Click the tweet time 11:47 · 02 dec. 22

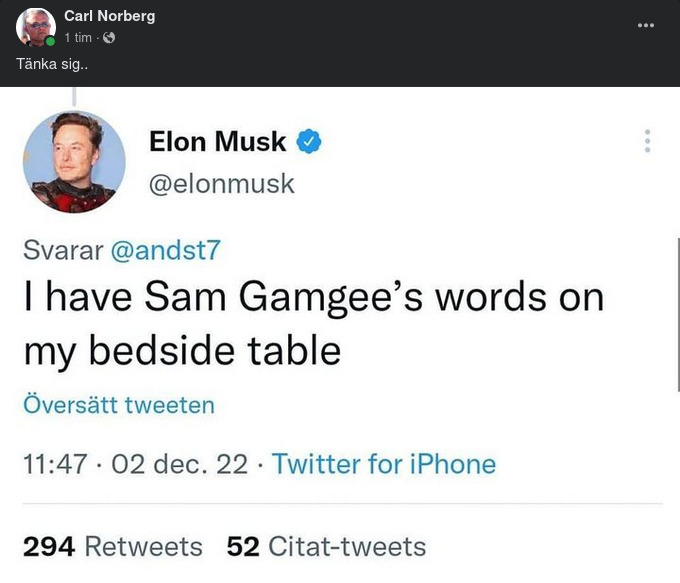tap(135, 464)
